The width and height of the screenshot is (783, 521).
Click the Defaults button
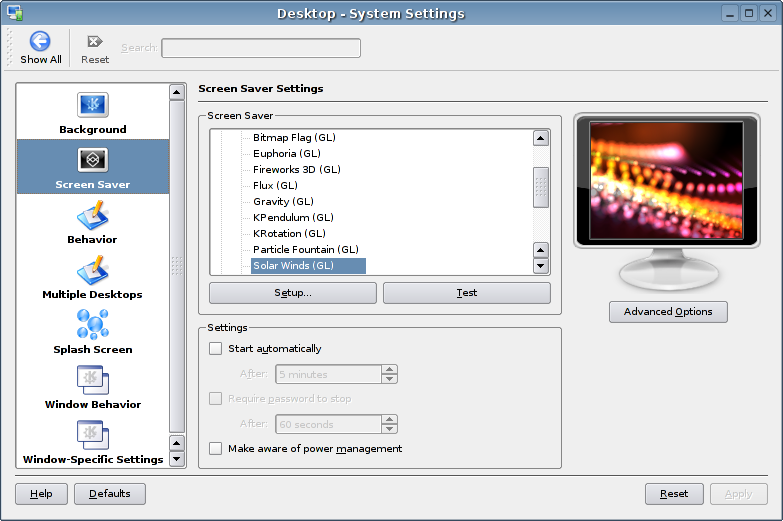click(x=110, y=494)
